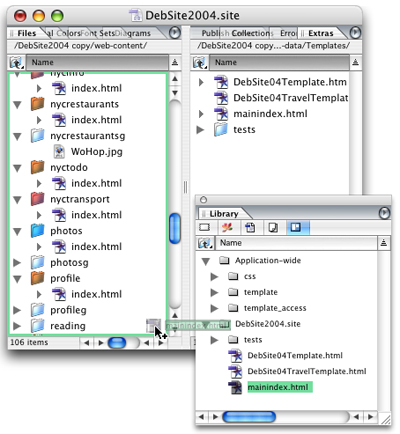This screenshot has width=400, height=434.
Task: Select DebSite04Template.html icon in Library
Action: (x=235, y=356)
